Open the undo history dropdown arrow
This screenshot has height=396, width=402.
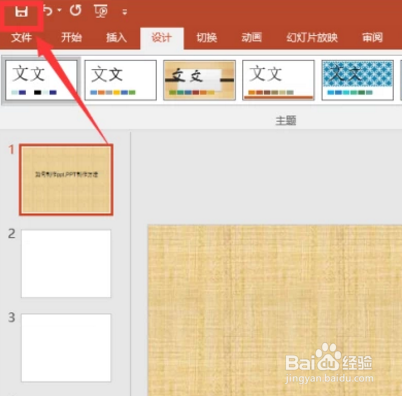tap(59, 11)
